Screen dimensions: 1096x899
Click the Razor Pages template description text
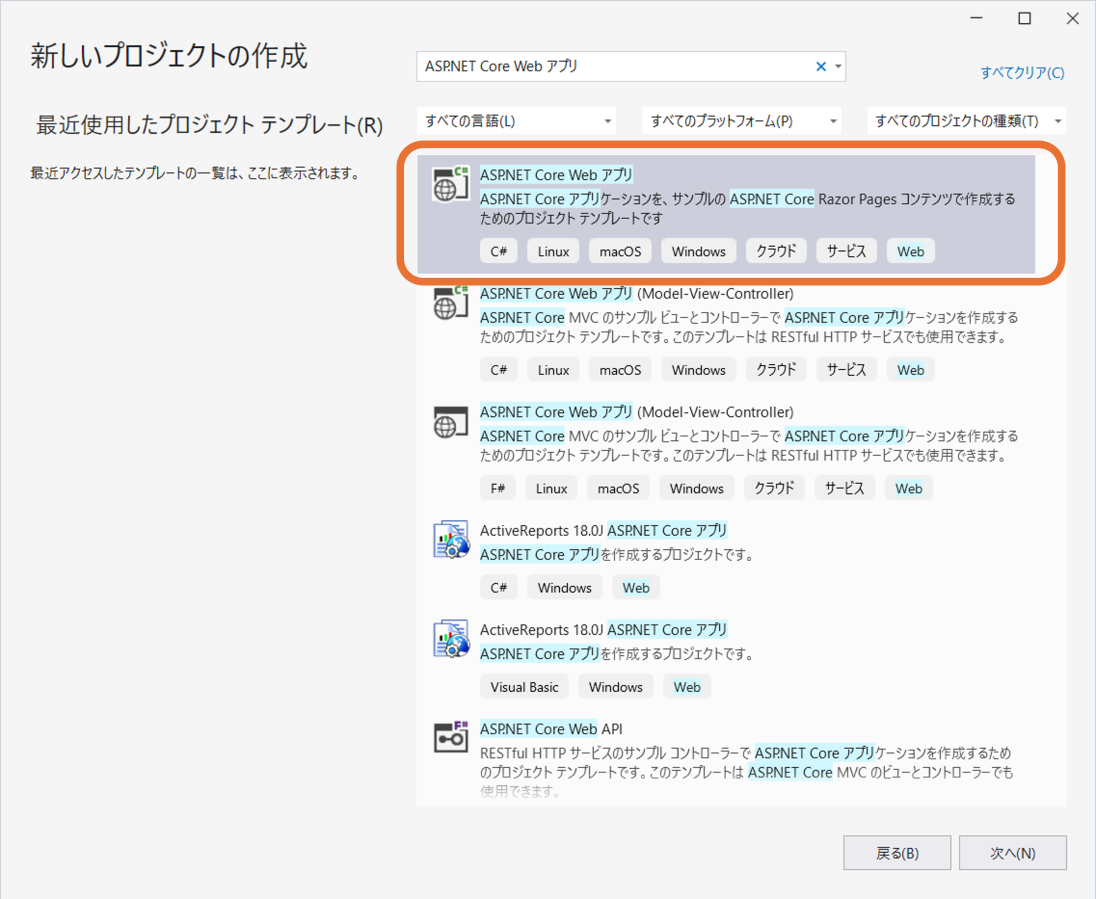(x=747, y=208)
